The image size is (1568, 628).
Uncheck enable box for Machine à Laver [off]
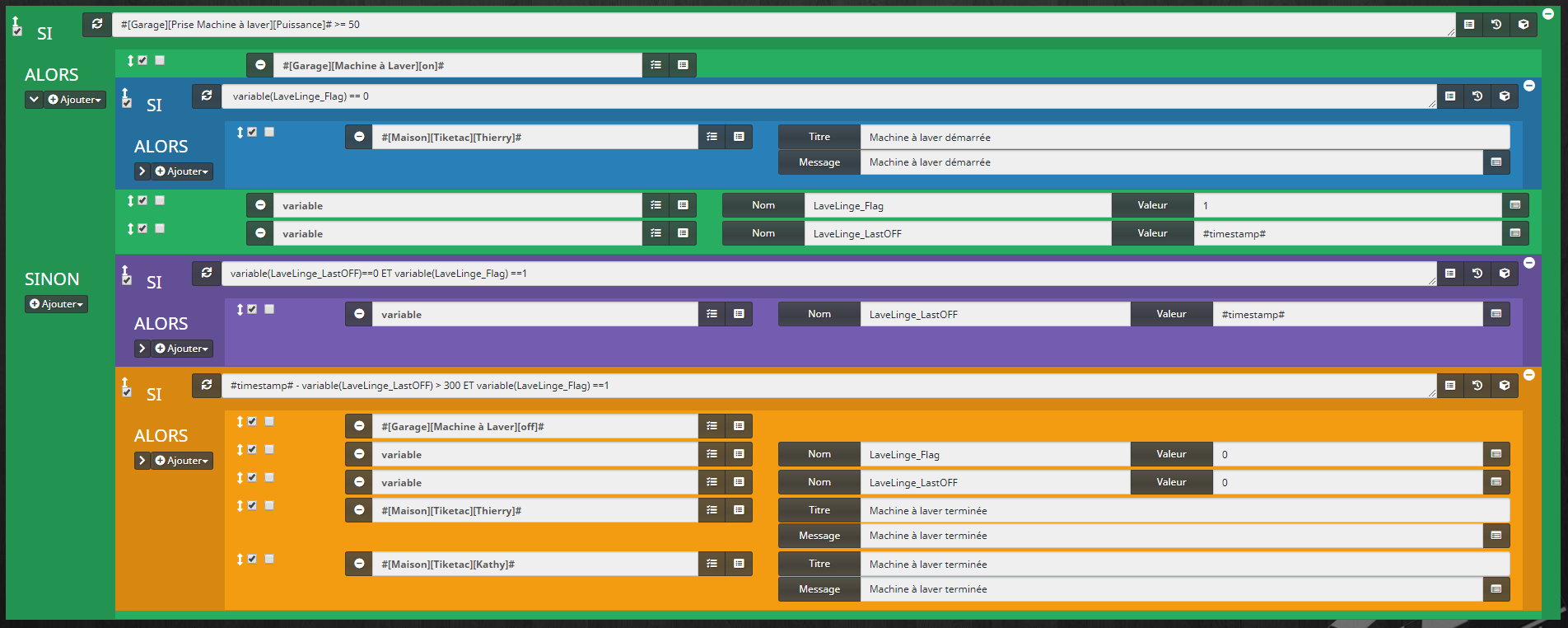click(x=252, y=421)
